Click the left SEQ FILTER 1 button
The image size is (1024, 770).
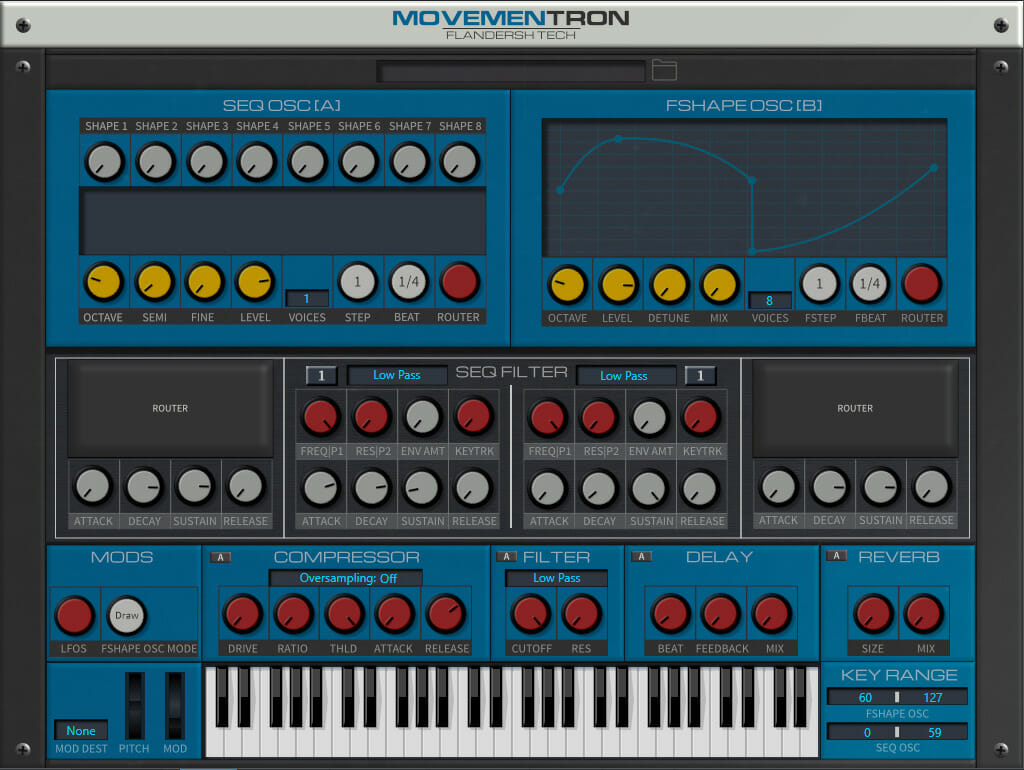coord(321,375)
